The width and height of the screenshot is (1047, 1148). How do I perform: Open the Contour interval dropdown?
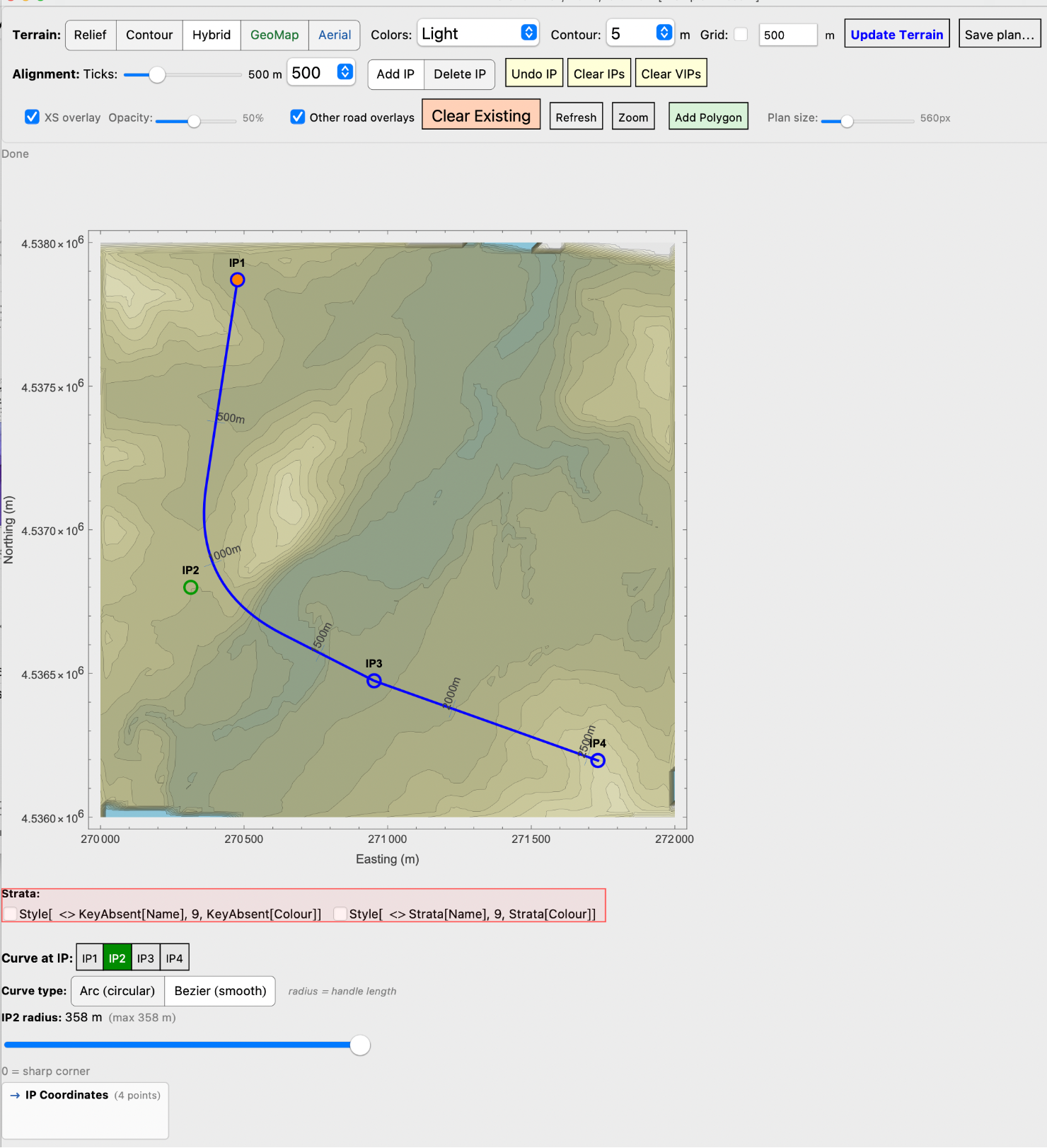640,33
